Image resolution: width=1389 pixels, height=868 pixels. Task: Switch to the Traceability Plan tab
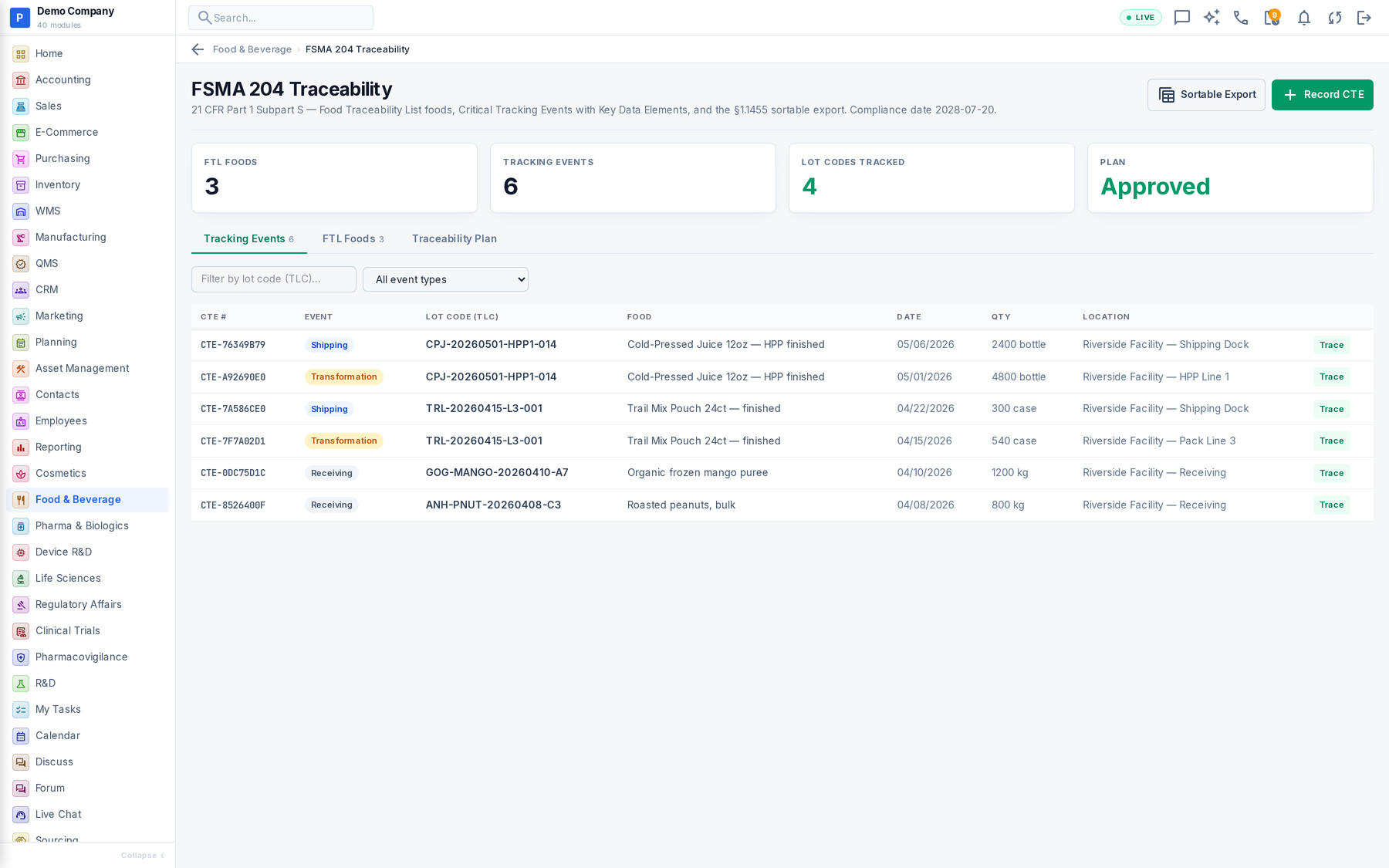(x=455, y=239)
